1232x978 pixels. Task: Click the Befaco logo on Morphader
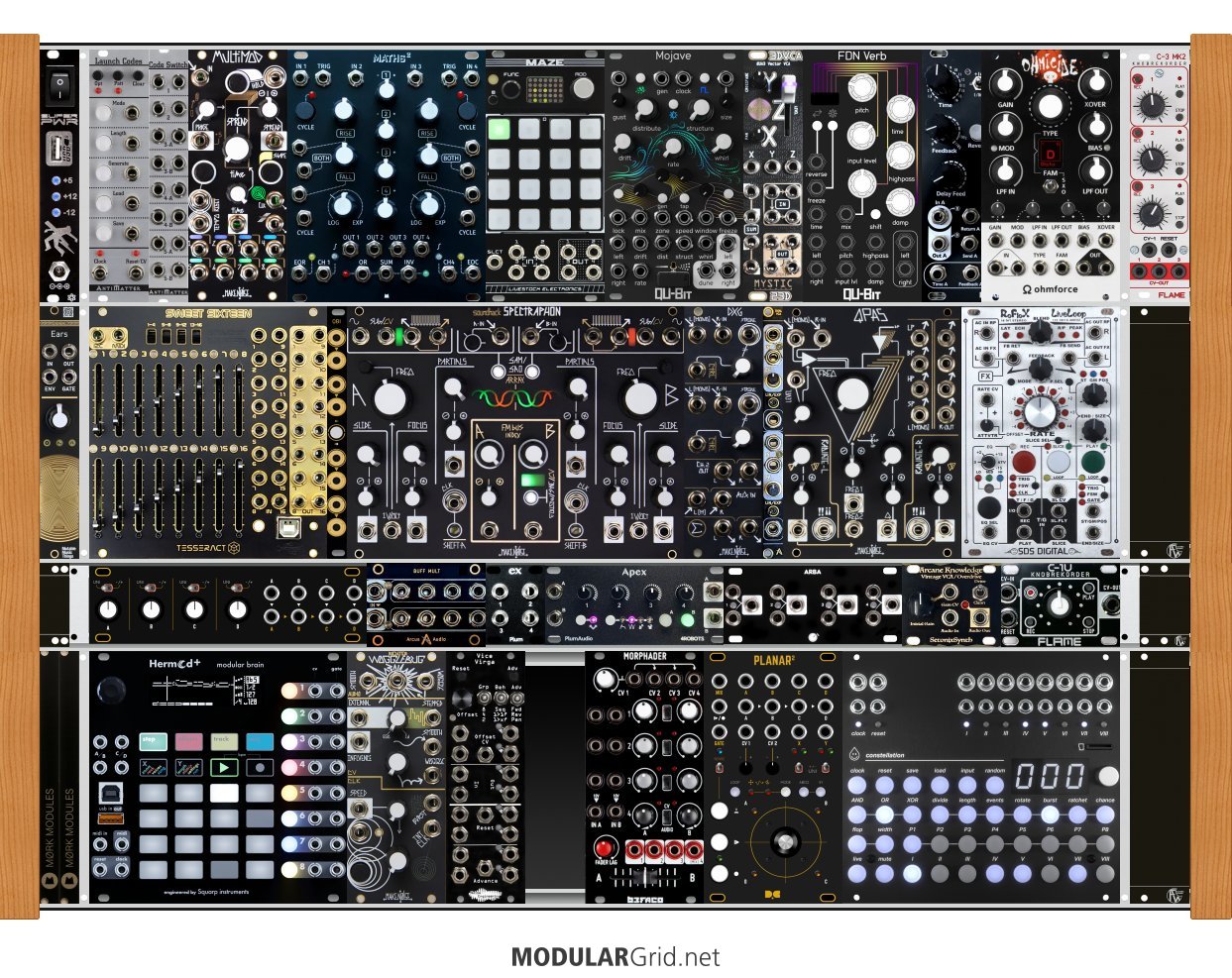point(644,899)
